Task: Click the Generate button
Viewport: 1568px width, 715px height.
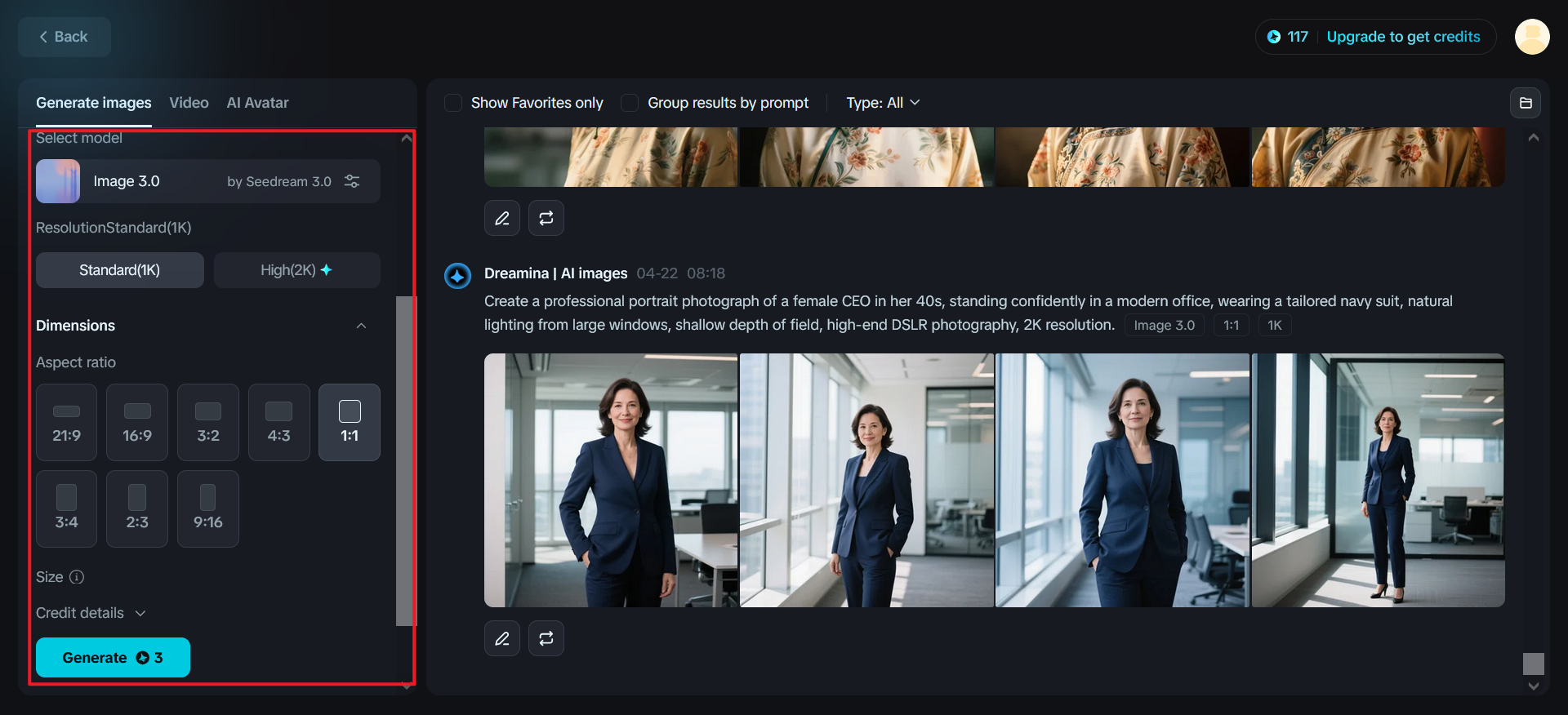Action: 113,658
